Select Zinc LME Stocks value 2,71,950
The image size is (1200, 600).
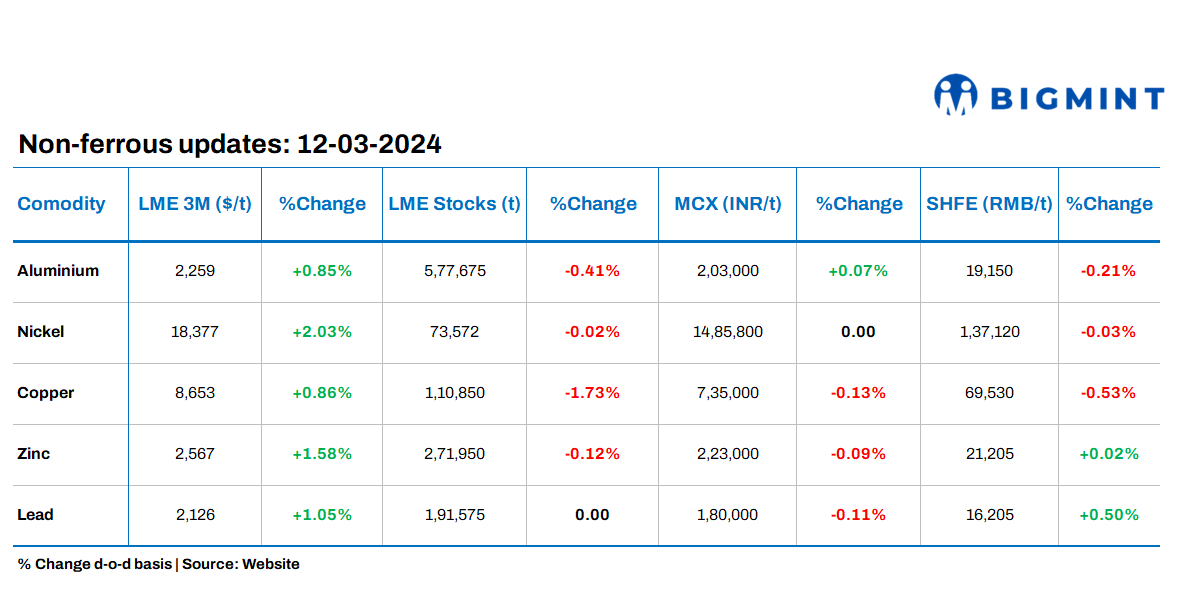pos(454,454)
